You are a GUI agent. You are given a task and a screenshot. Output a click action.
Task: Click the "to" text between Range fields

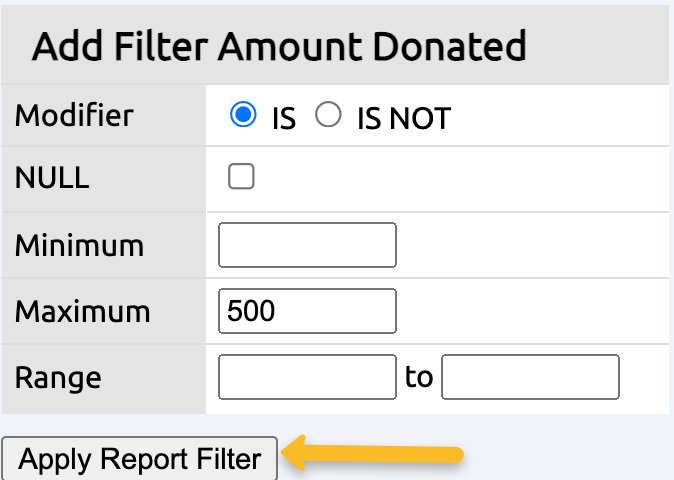tap(419, 379)
